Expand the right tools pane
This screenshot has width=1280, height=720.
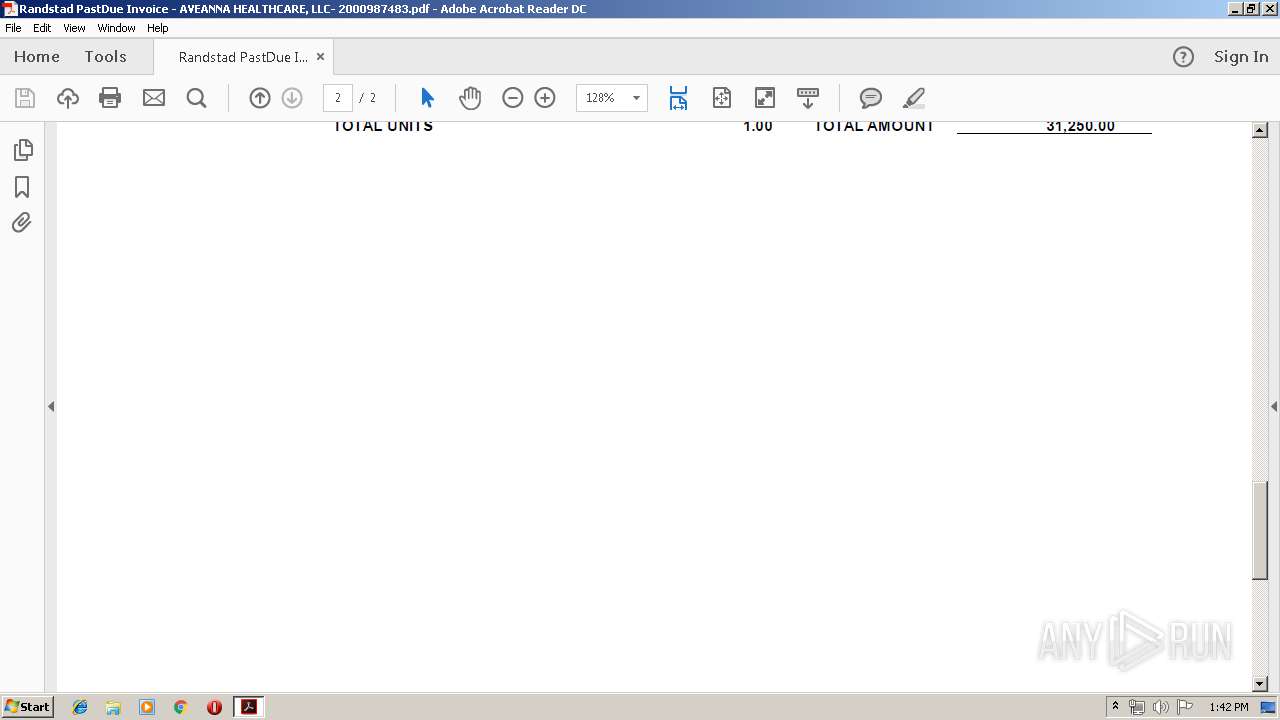tap(1274, 406)
